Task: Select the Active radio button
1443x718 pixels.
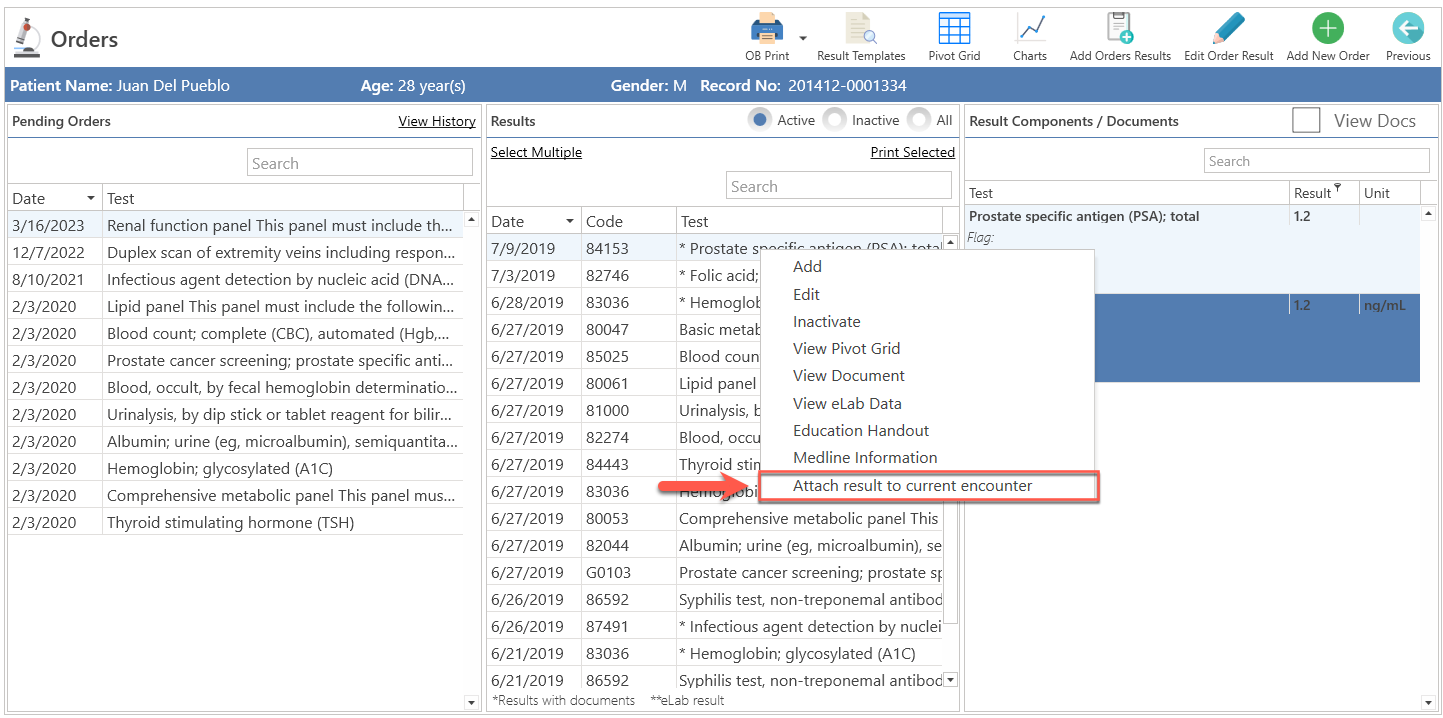Action: [x=760, y=120]
